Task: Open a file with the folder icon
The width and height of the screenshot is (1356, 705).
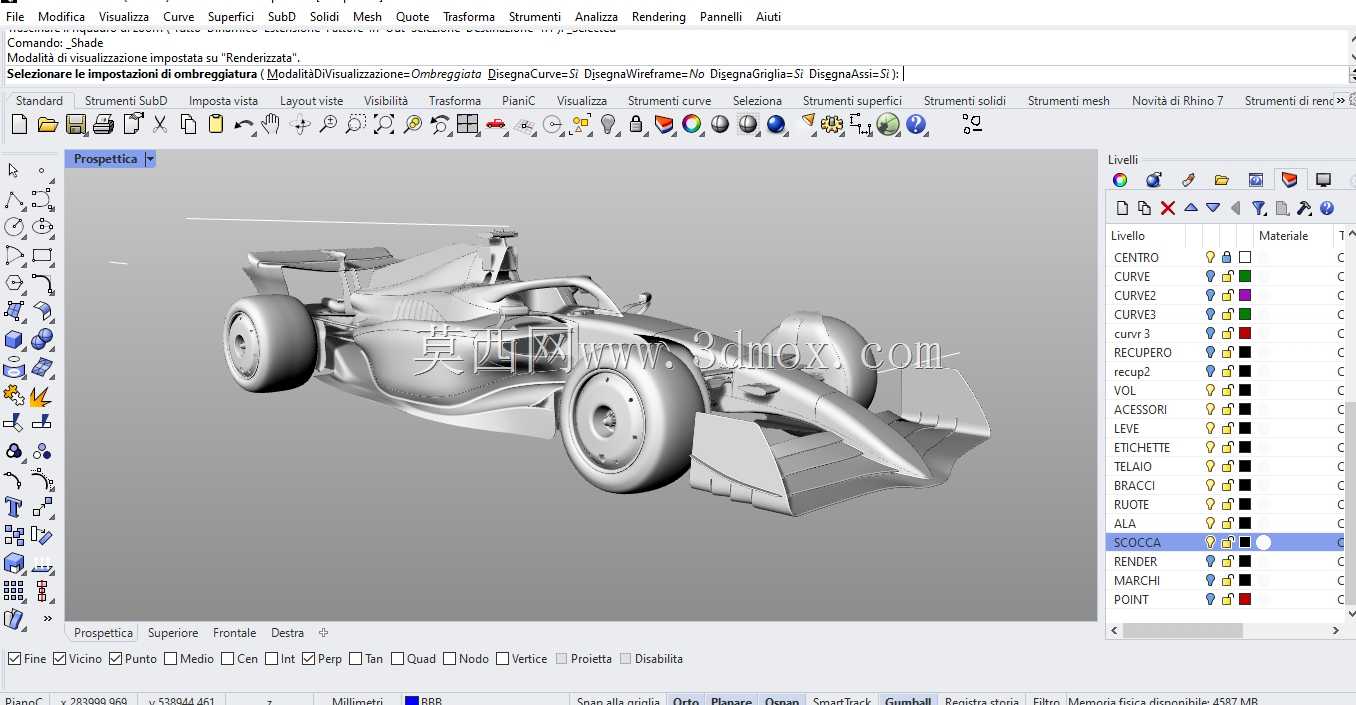Action: (x=47, y=124)
